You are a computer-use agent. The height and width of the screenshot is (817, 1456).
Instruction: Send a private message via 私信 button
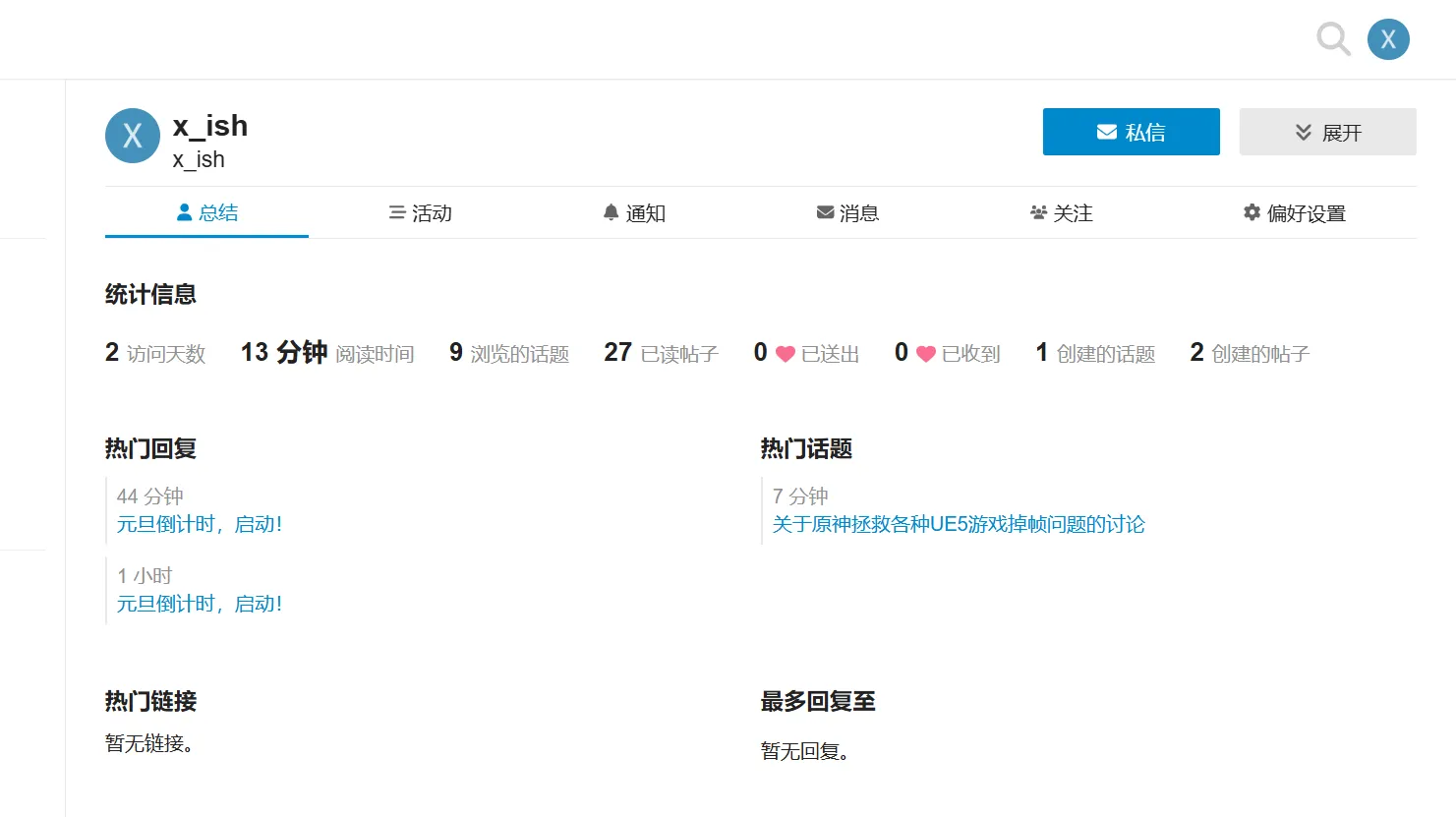(1131, 132)
